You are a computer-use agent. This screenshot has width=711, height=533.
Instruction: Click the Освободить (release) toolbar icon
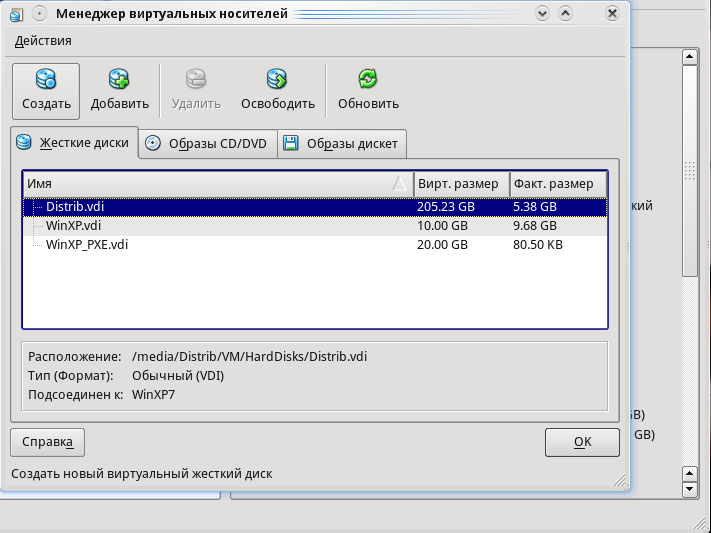[277, 79]
